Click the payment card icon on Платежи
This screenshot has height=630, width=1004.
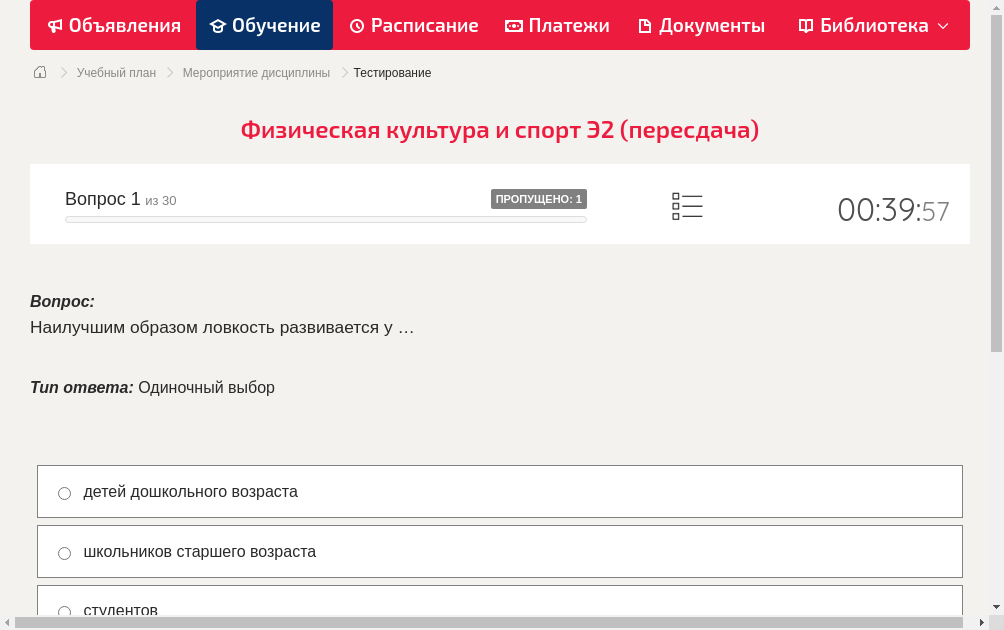pos(512,25)
